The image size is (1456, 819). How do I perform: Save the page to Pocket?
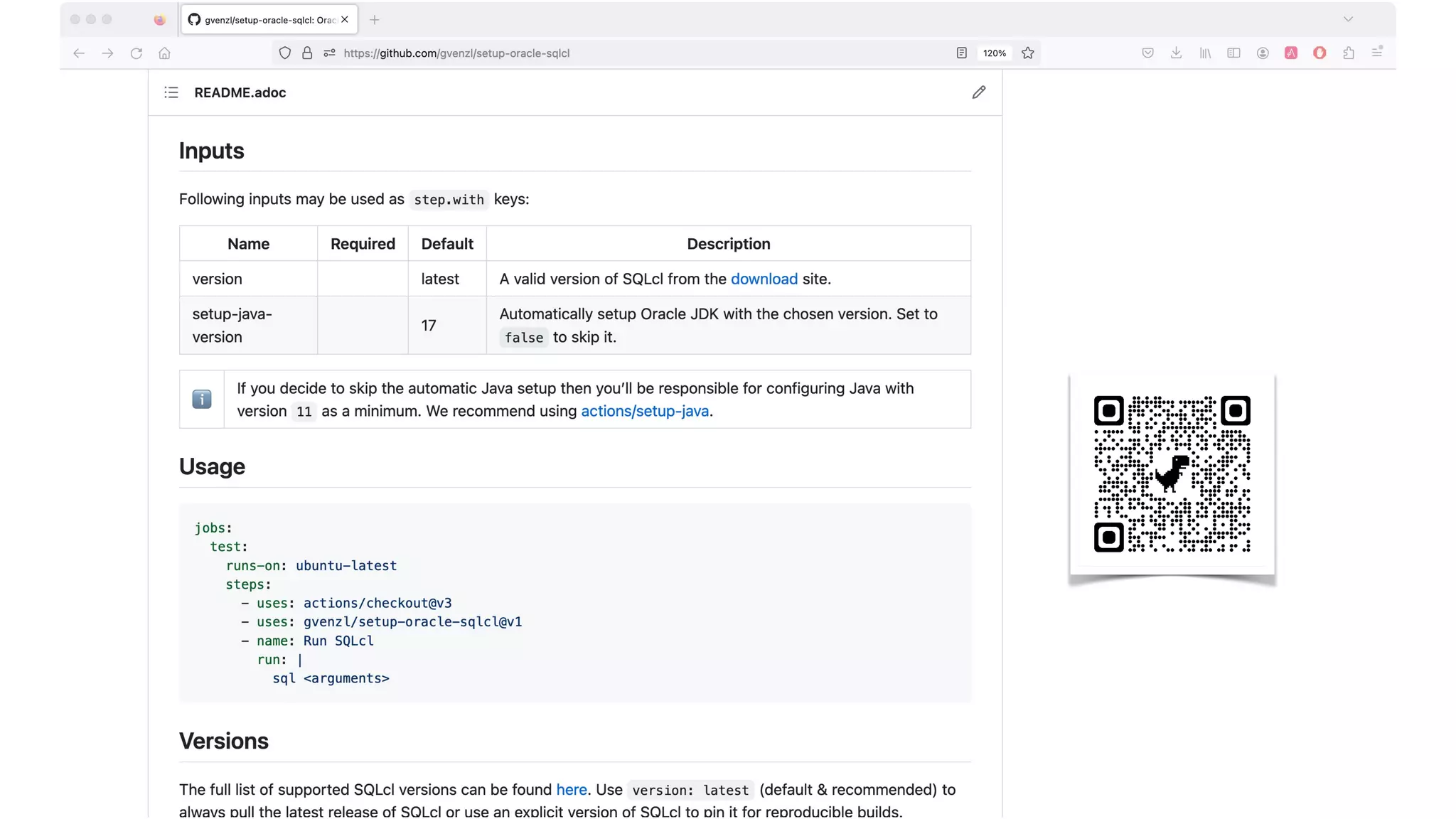point(1147,53)
